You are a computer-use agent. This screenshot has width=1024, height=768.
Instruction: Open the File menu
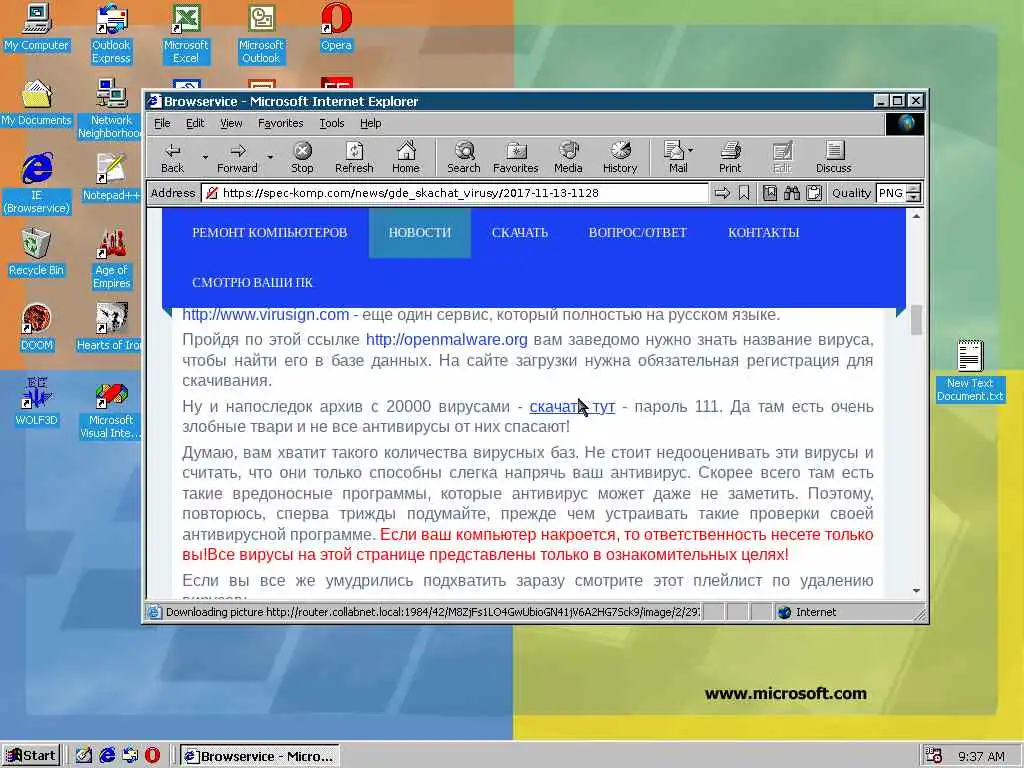tap(162, 123)
